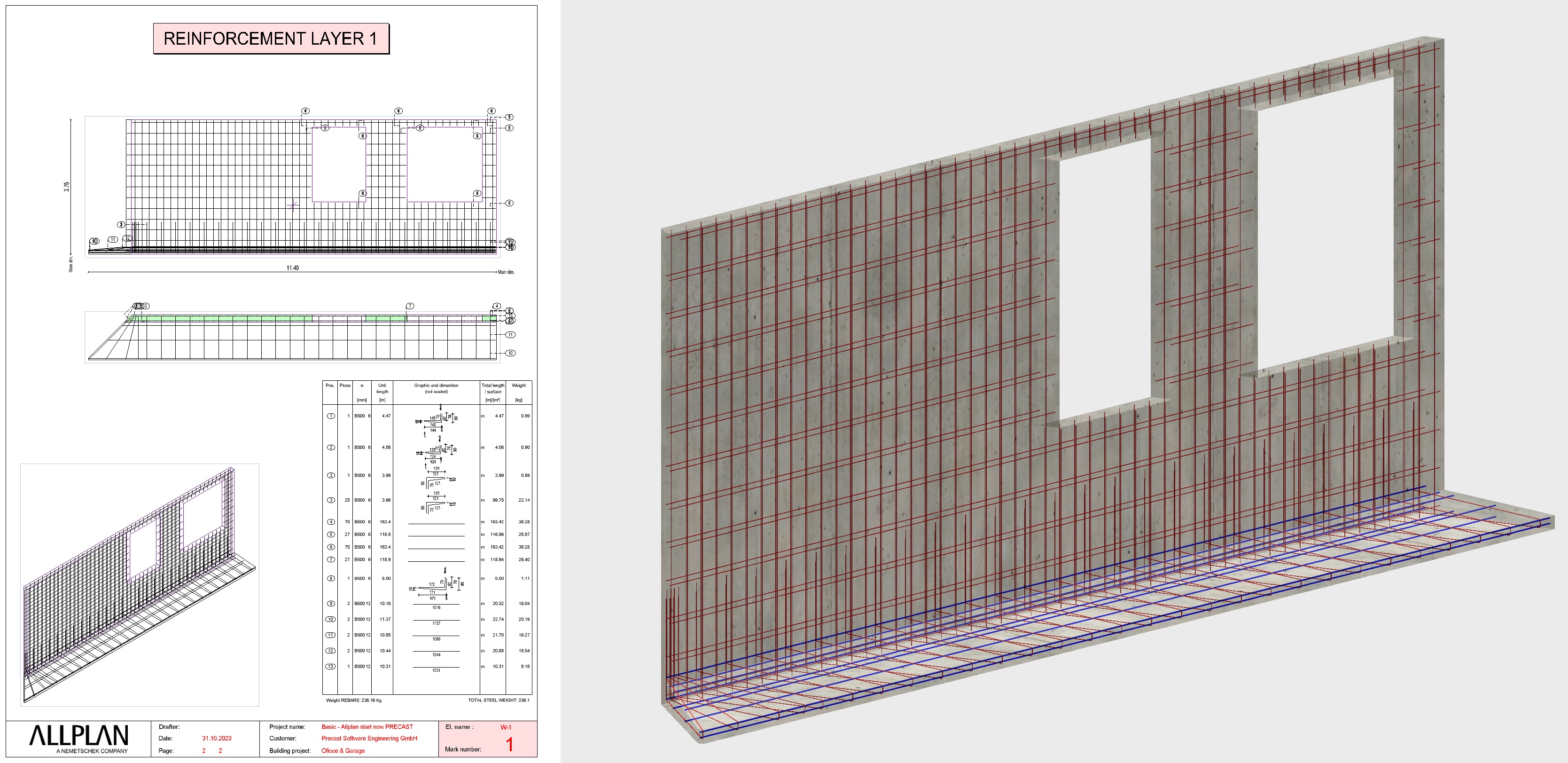The height and width of the screenshot is (763, 1568).
Task: Select position marker 7 on plan view
Action: [410, 306]
